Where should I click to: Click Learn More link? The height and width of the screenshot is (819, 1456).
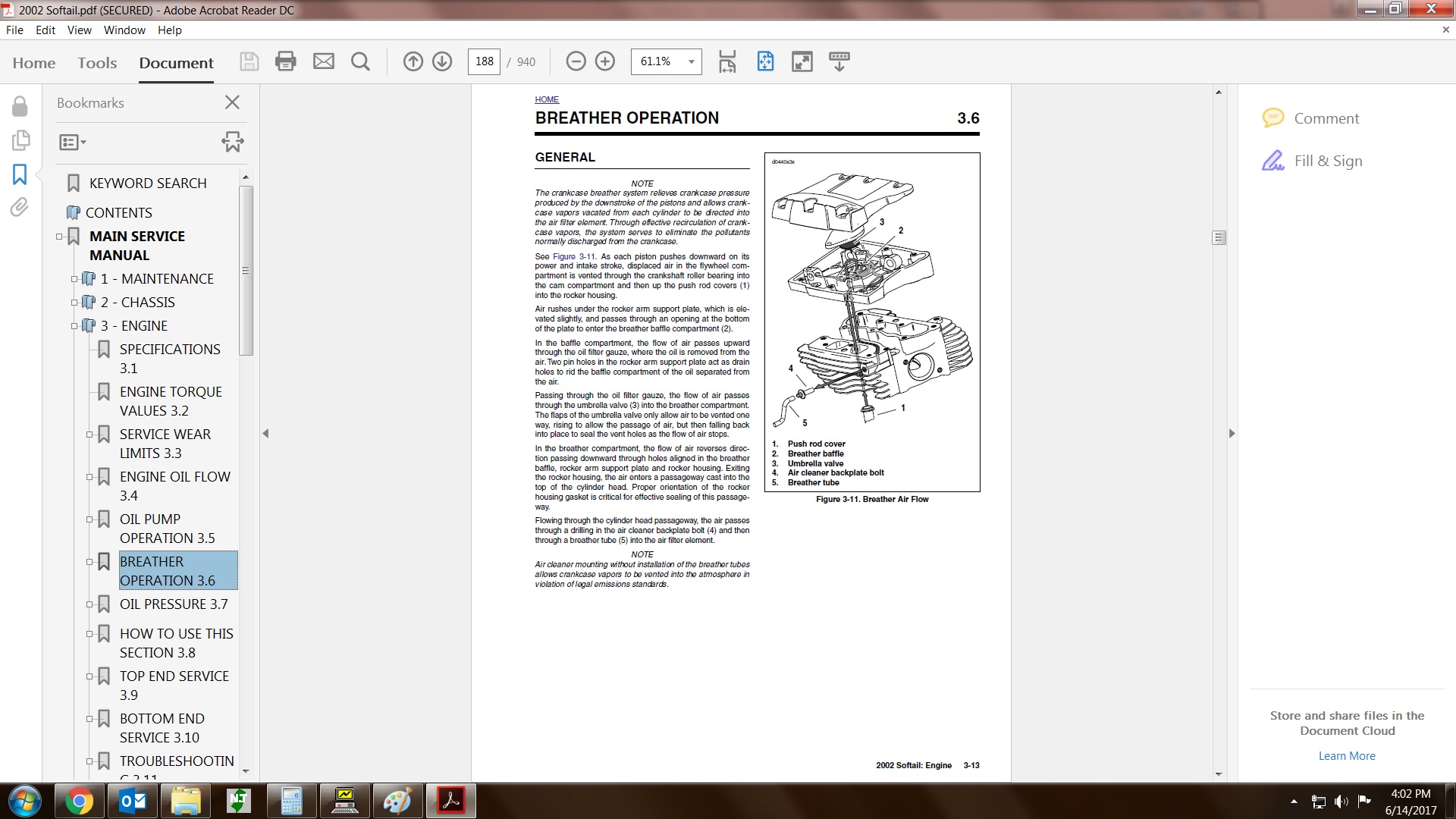(x=1346, y=756)
